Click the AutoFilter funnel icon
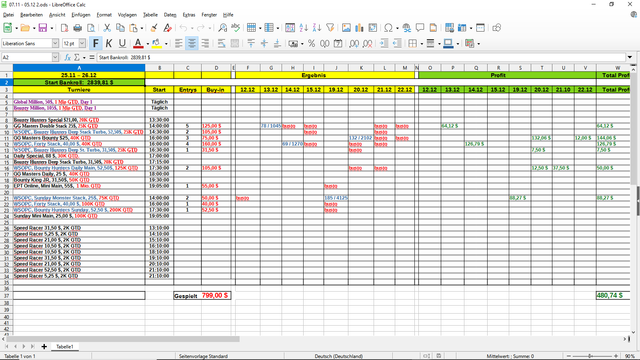Image resolution: width=640 pixels, height=360 pixels. pyautogui.click(x=330, y=28)
